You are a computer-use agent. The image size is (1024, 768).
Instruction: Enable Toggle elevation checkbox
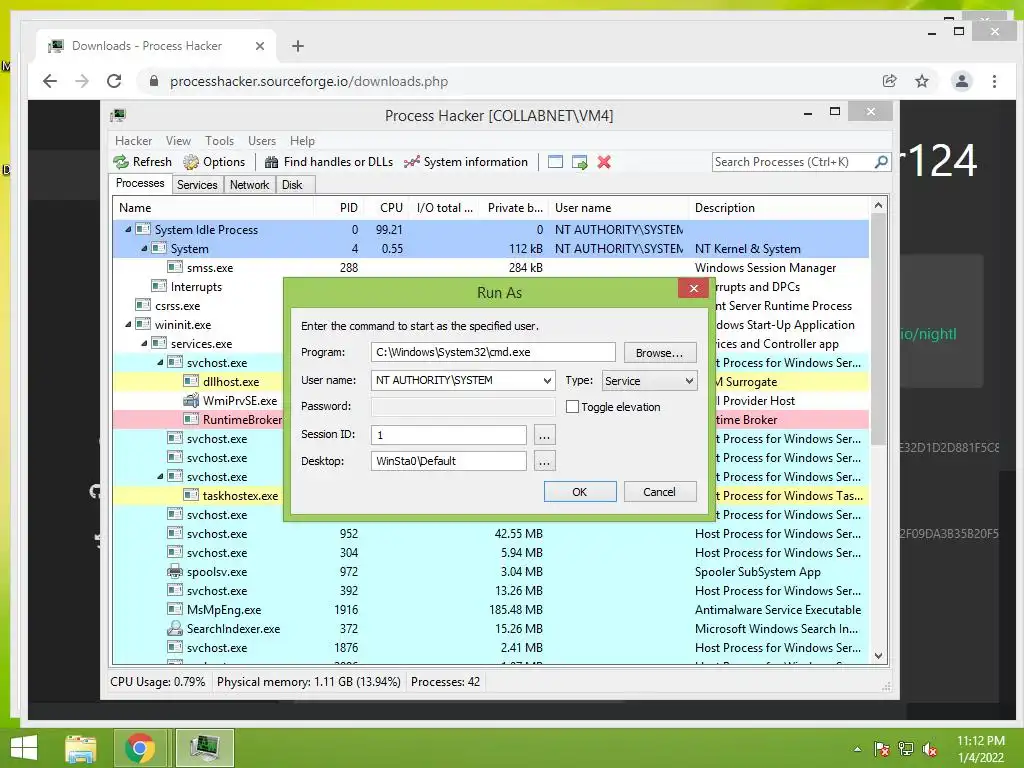click(x=572, y=407)
